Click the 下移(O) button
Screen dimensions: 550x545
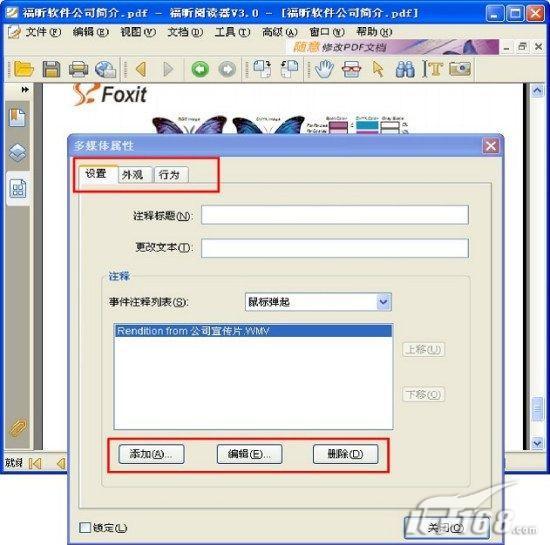(x=423, y=394)
